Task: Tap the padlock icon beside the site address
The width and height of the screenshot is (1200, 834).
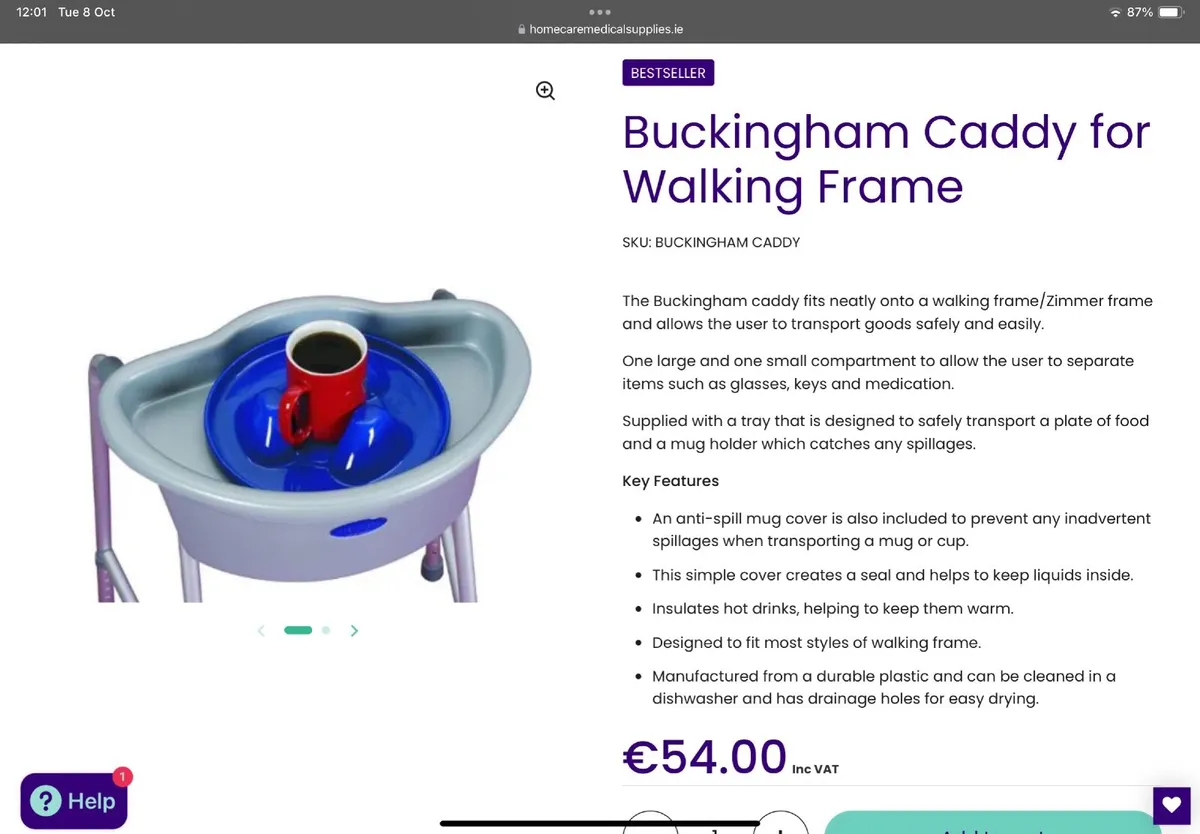Action: tap(521, 29)
